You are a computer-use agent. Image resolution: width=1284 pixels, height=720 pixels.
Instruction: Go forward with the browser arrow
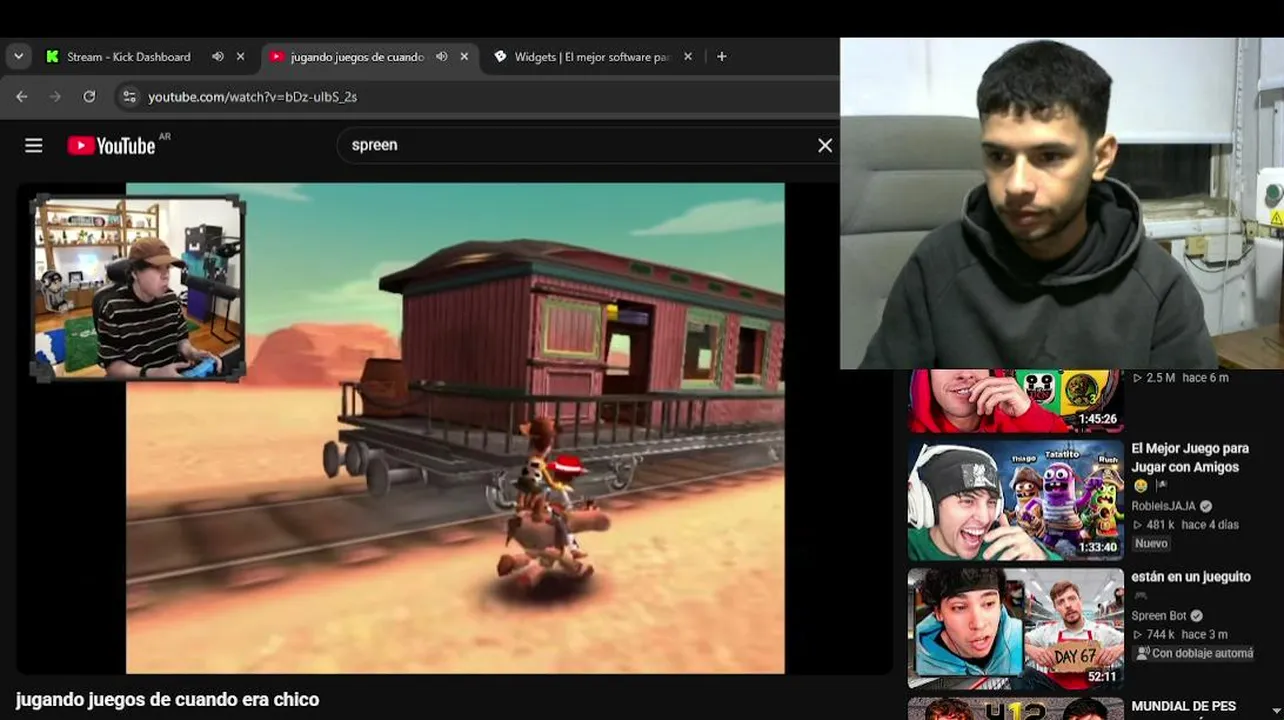(x=55, y=97)
